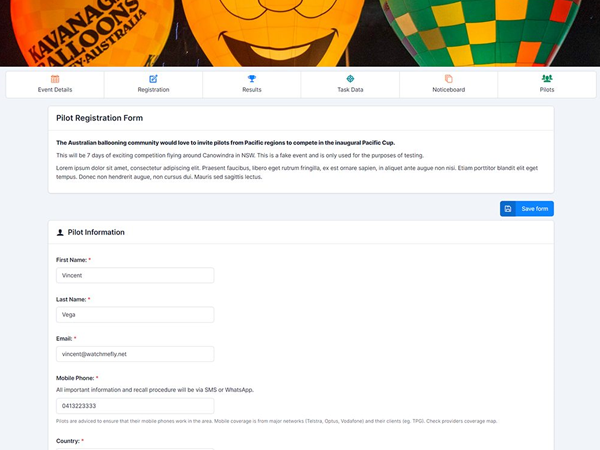Viewport: 600px width, 450px height.
Task: Click the Registration edit pencil icon
Action: 153,79
